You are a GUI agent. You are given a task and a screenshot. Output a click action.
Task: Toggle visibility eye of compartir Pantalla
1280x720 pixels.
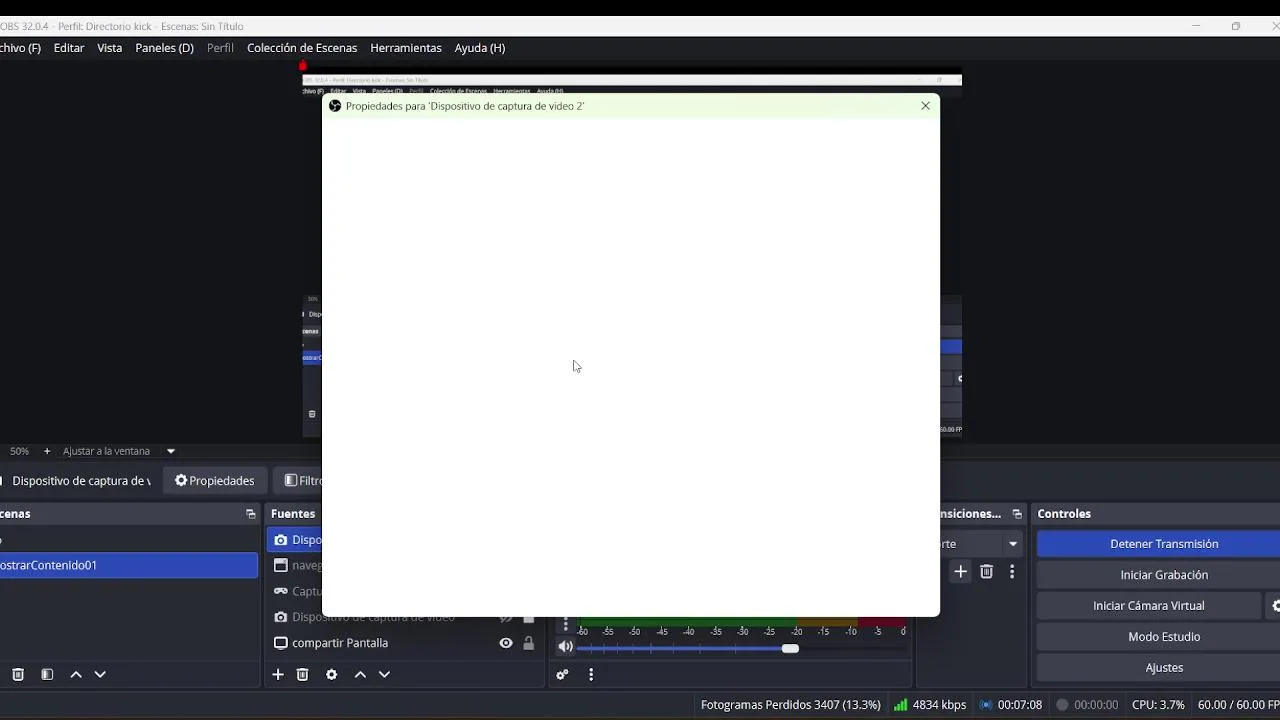coord(506,643)
